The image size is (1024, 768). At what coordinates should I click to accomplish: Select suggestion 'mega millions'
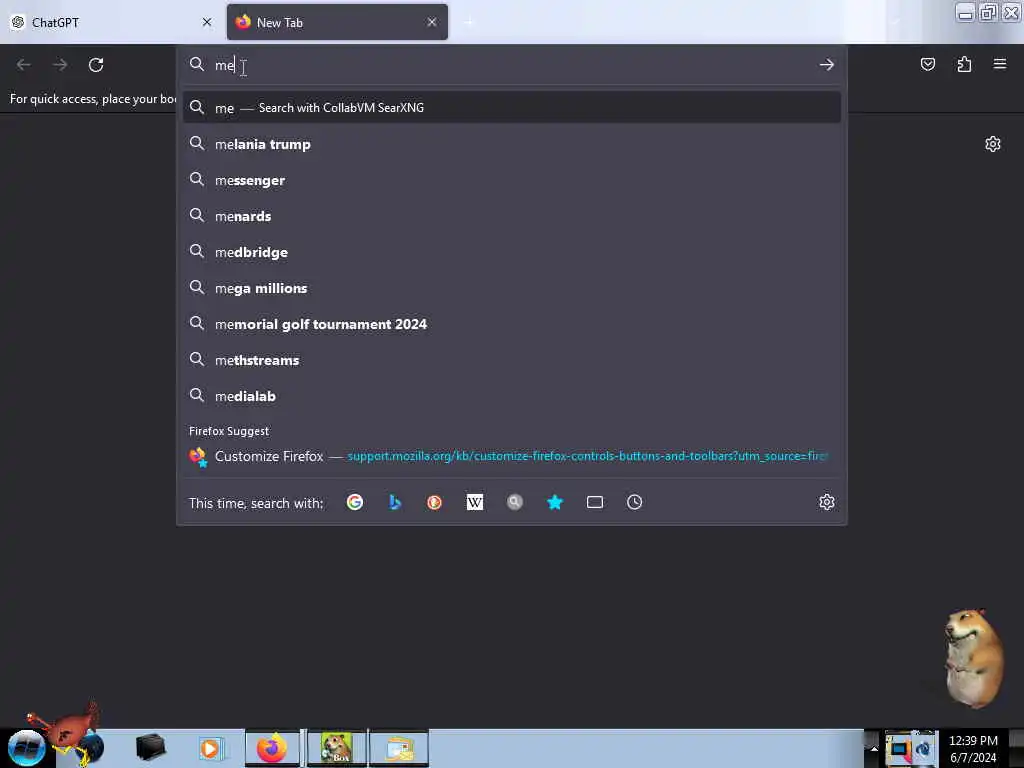tap(512, 288)
